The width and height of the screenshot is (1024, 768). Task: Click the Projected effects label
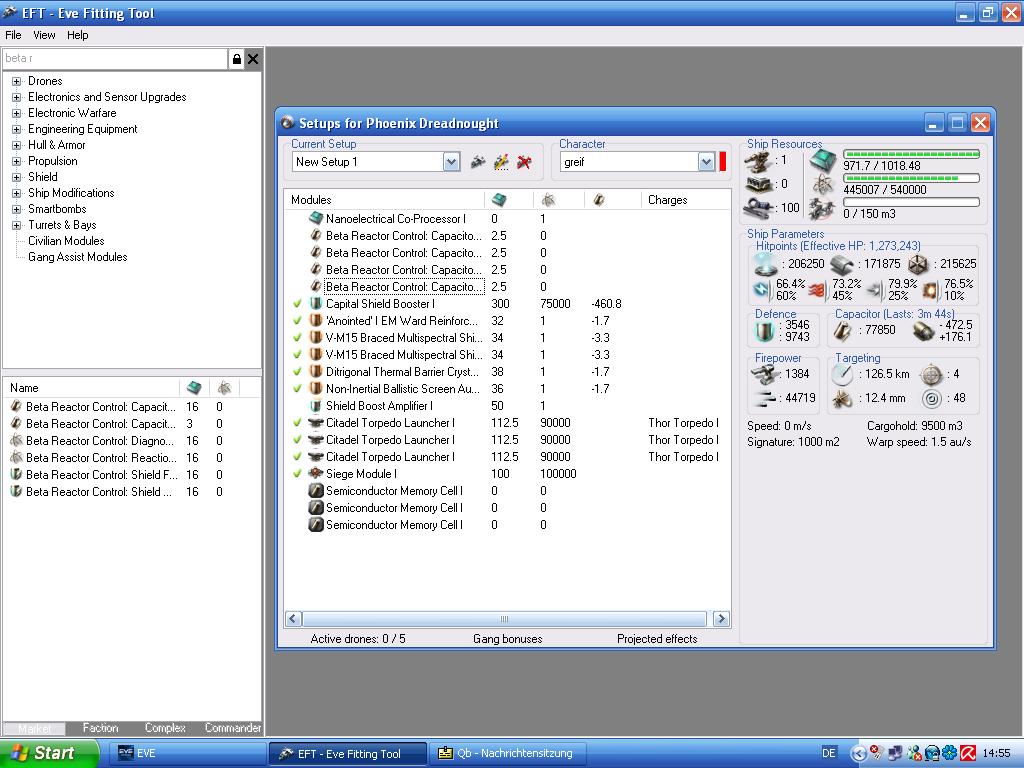657,639
